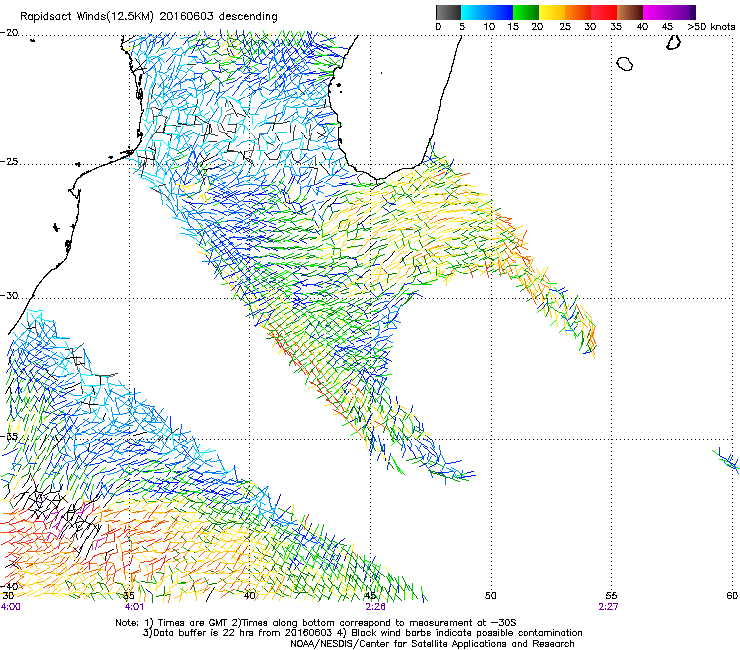Click the '-40' latitude axis label
The width and height of the screenshot is (740, 650).
click(x=9, y=587)
